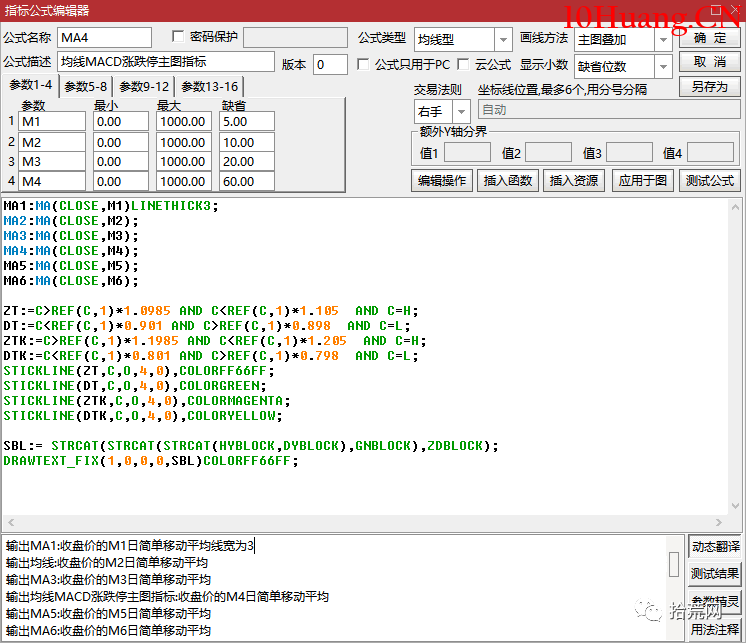Expand the 画线方法 dropdown arrow
This screenshot has height=643, width=746.
click(x=663, y=39)
